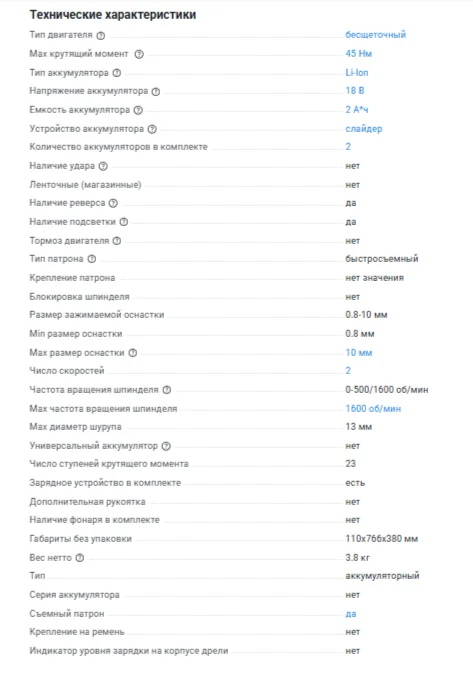Click the 1600 об/мин link

pos(373,409)
